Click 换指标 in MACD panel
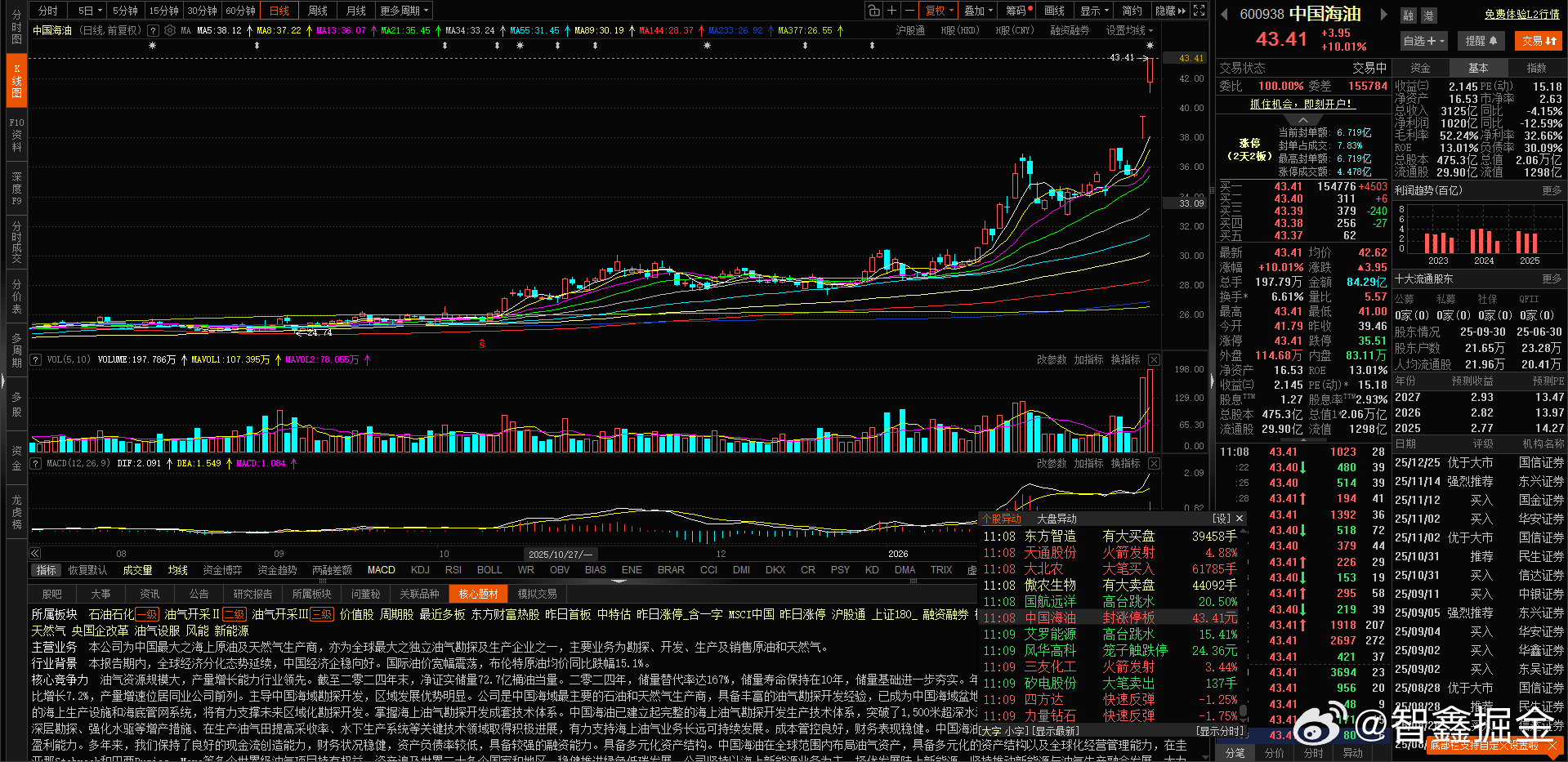The width and height of the screenshot is (1568, 762). pos(1125,464)
